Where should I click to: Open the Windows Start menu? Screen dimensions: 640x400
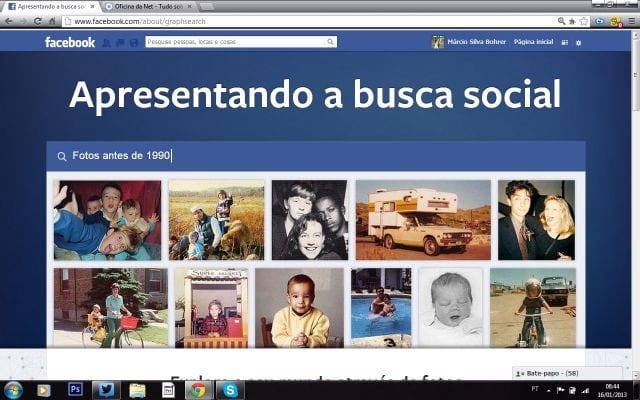click(x=13, y=390)
